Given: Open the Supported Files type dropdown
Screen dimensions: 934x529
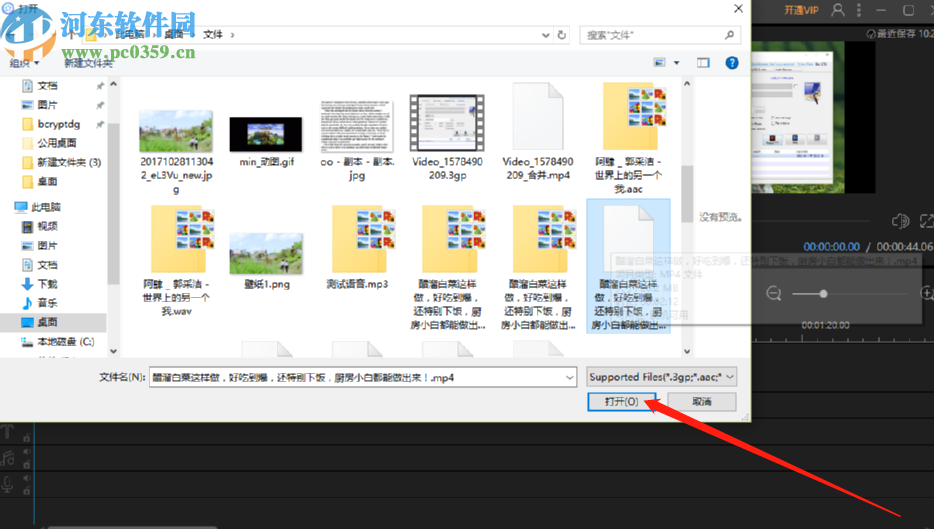Looking at the screenshot, I should coord(662,376).
